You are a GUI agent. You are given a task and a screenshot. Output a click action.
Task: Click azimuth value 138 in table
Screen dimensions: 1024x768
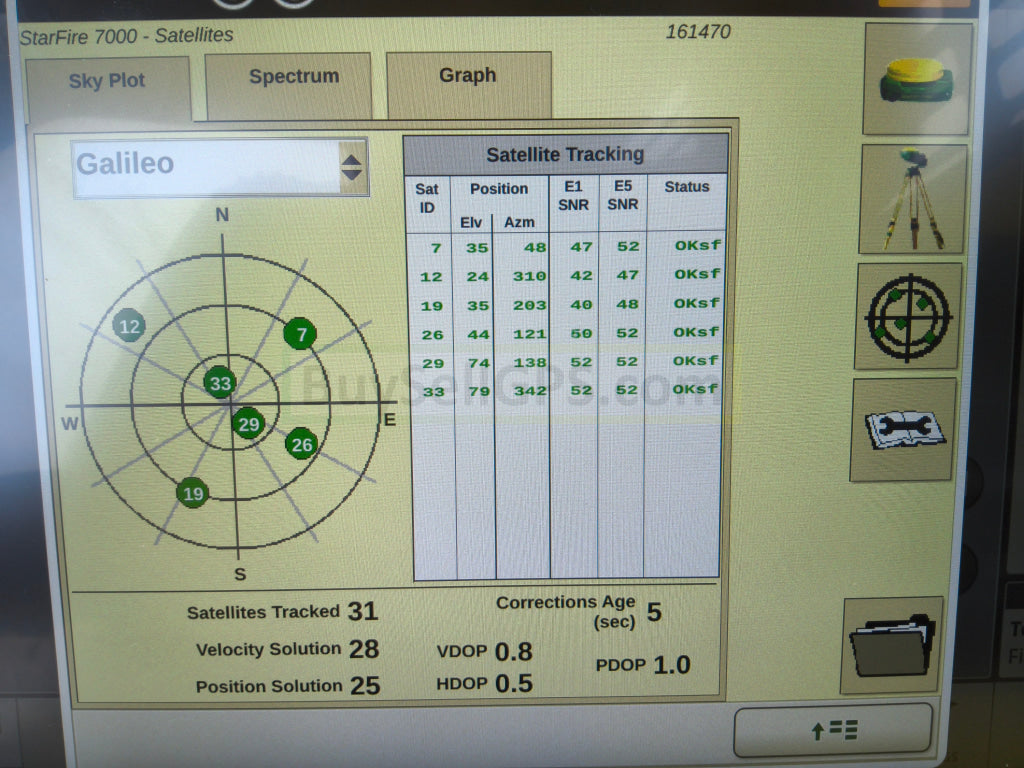pos(530,362)
